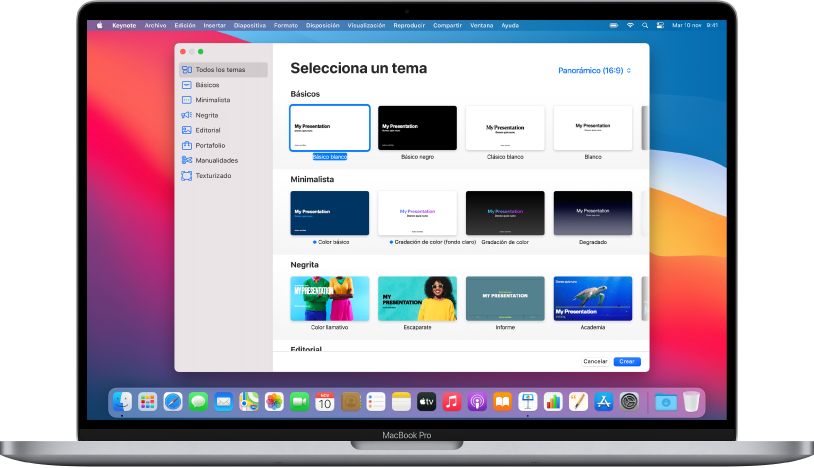Select the Básicos category in sidebar
Screen dimensions: 814x468
point(207,85)
